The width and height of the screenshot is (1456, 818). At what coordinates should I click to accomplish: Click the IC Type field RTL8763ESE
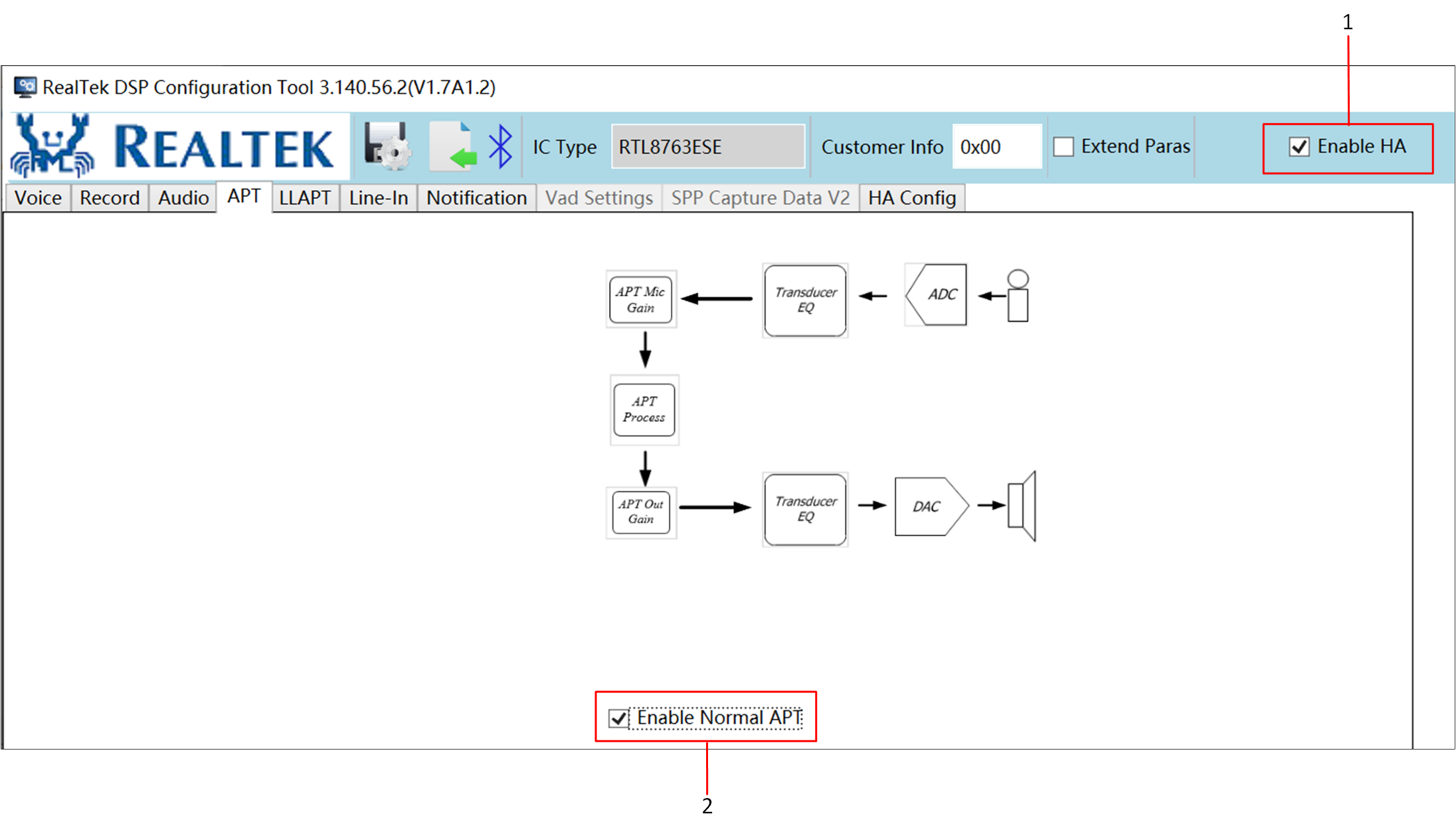[708, 147]
